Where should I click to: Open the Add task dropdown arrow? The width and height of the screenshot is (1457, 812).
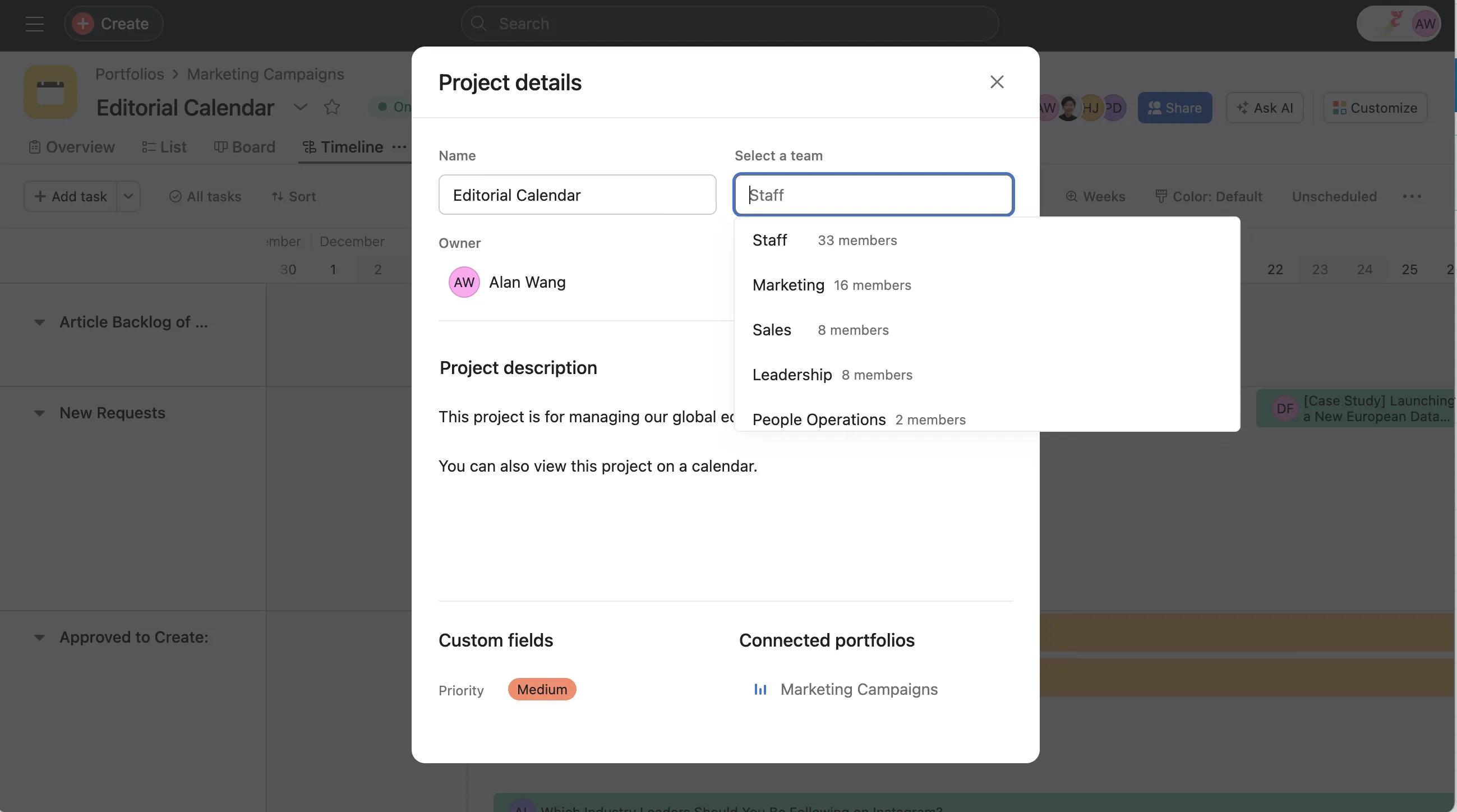[128, 196]
